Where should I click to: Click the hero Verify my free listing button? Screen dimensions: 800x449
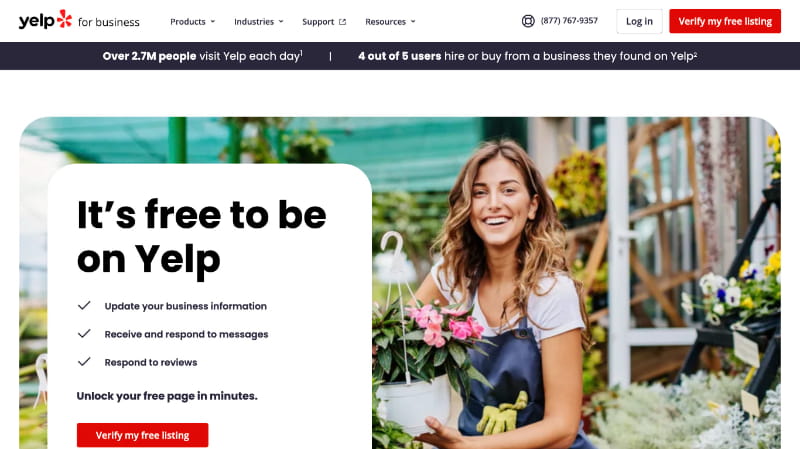(142, 435)
